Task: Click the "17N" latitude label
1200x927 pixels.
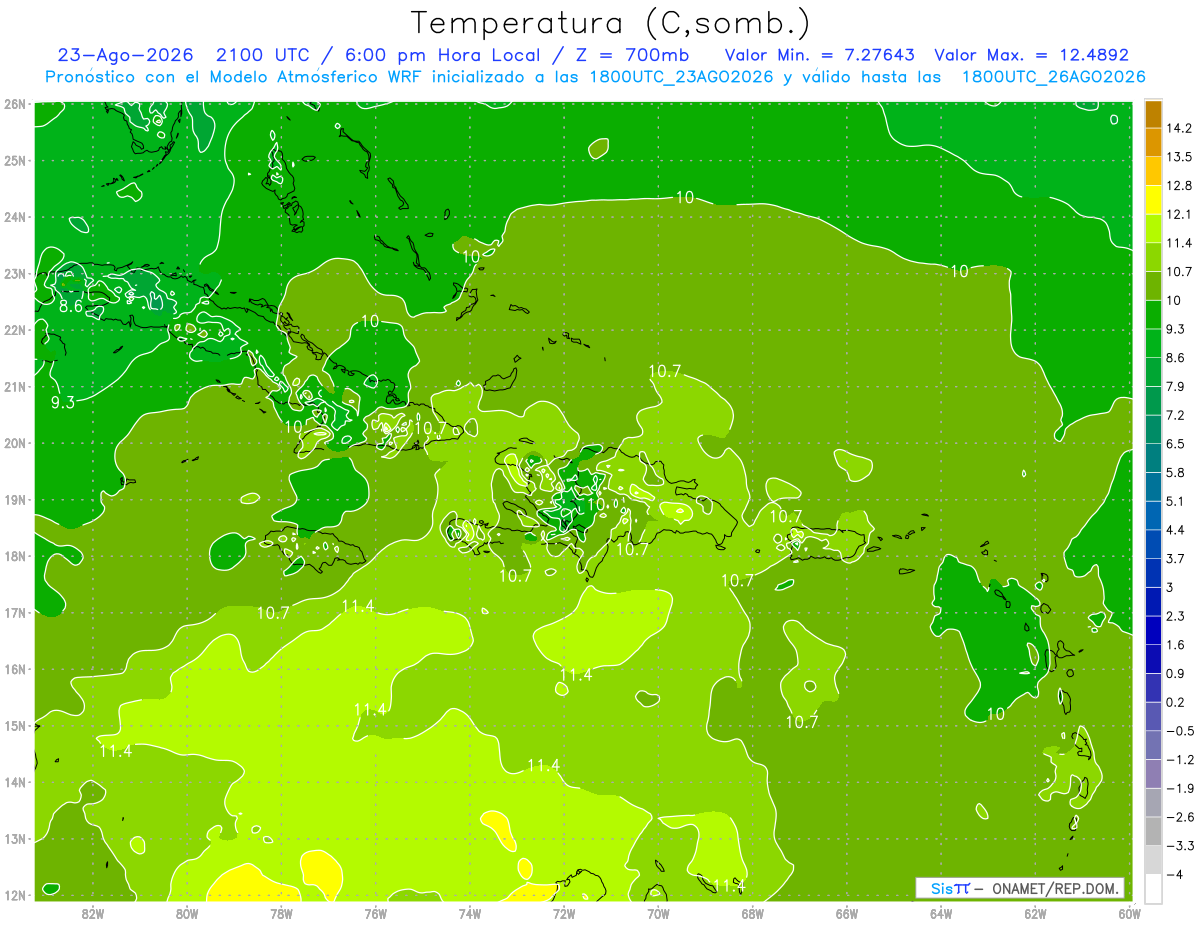Action: point(15,612)
